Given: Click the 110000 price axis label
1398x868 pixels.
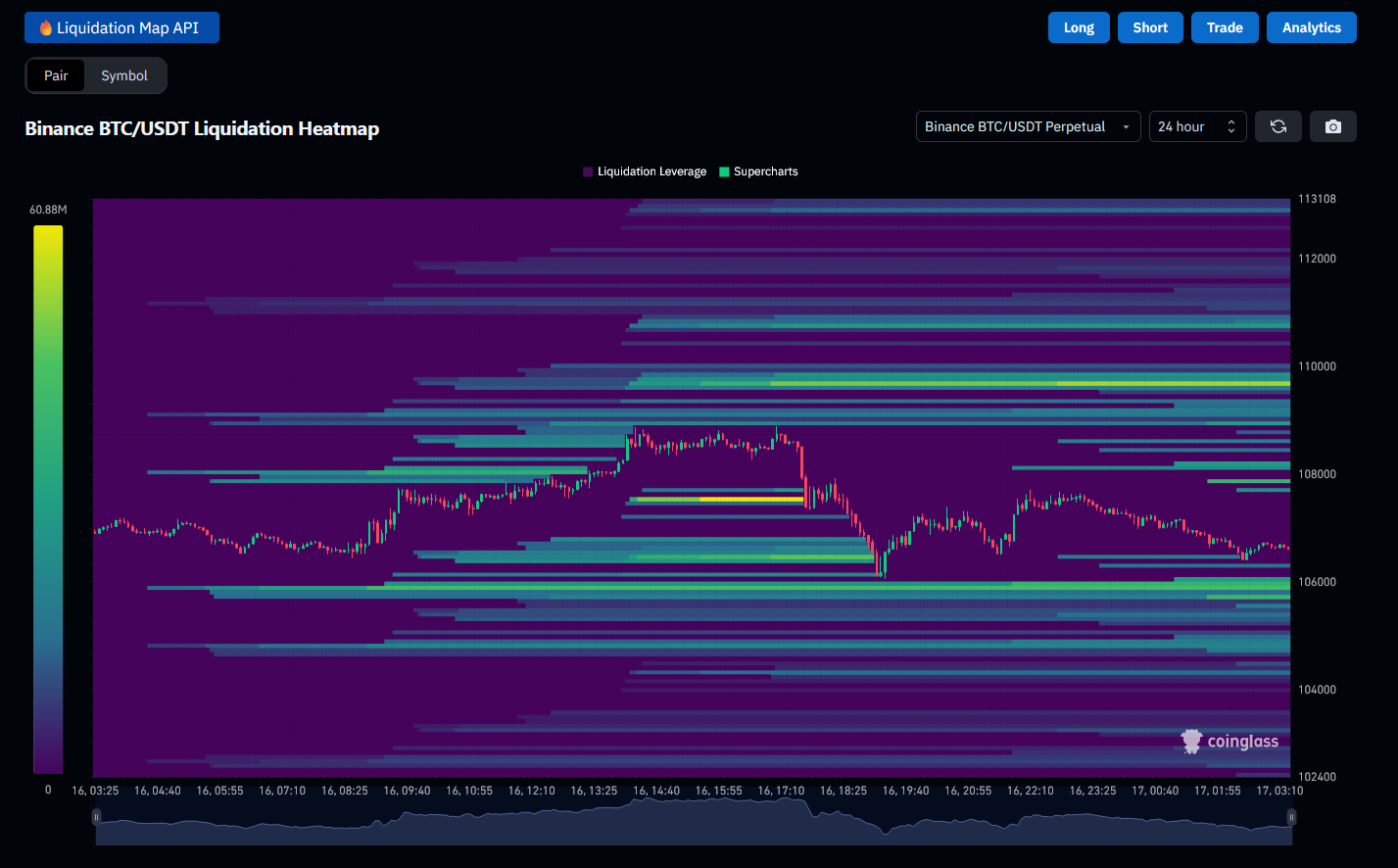Looking at the screenshot, I should click(1317, 366).
